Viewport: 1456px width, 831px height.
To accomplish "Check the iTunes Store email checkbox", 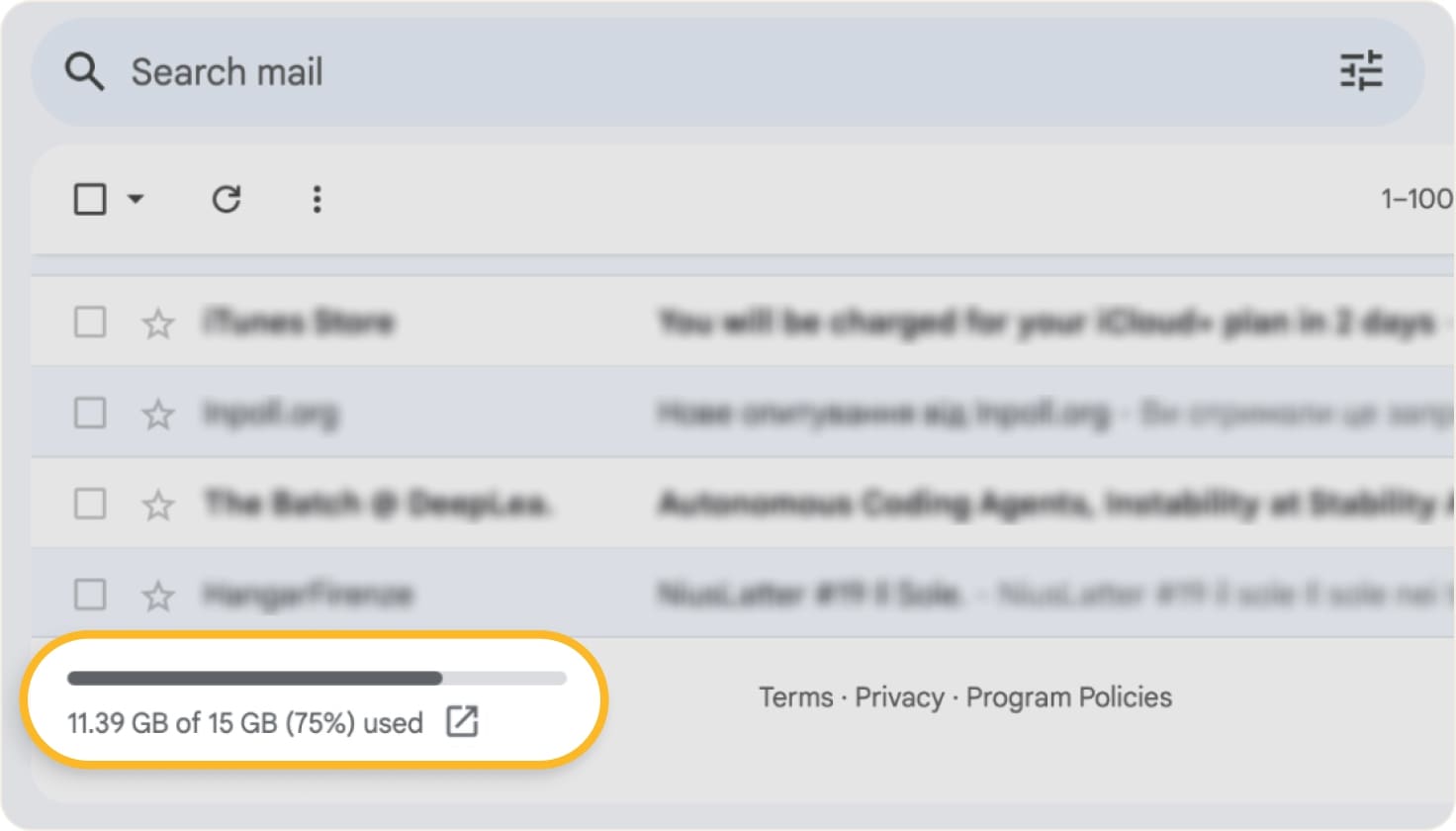I will coord(90,322).
